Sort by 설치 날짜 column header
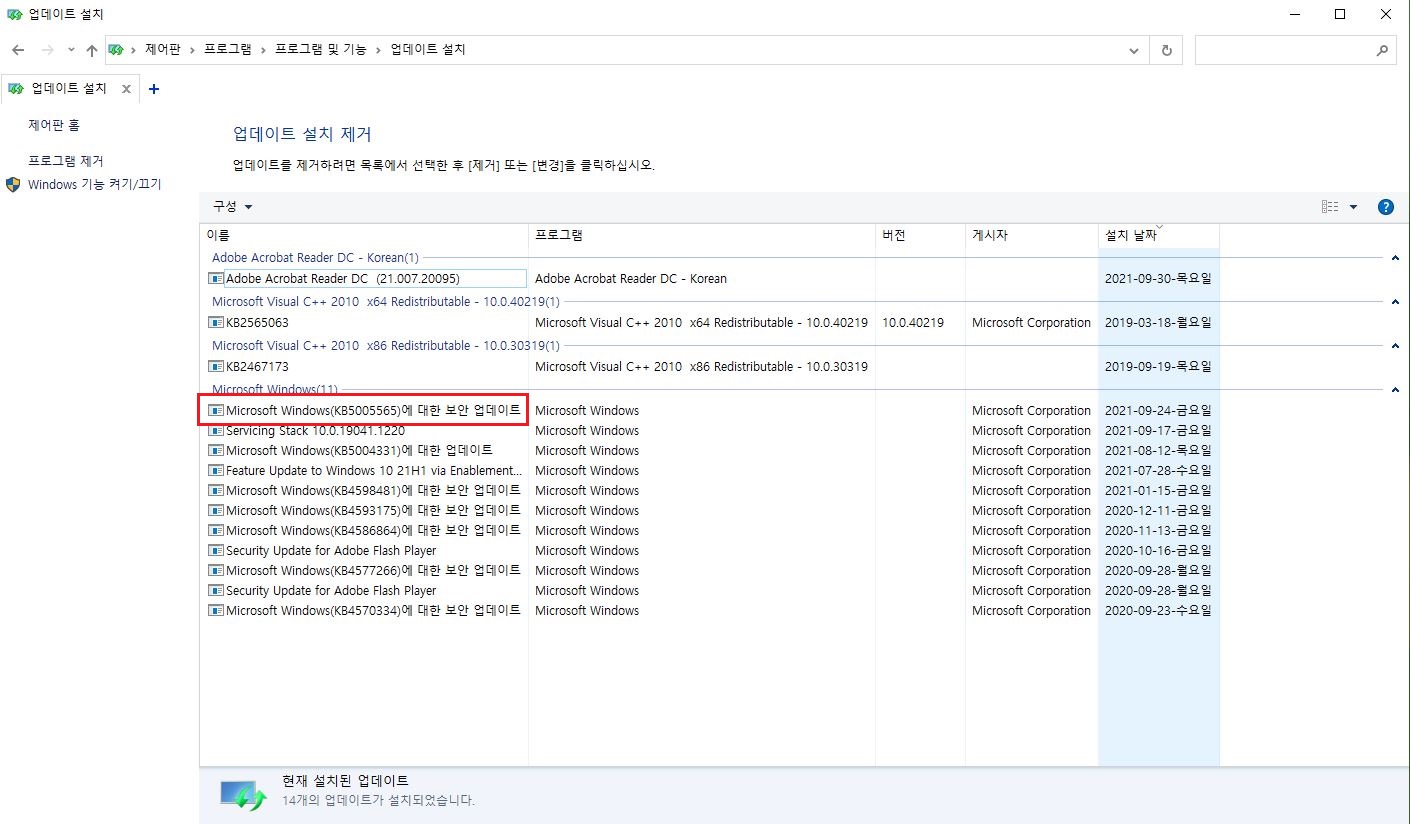Viewport: 1410px width, 824px height. click(1158, 236)
